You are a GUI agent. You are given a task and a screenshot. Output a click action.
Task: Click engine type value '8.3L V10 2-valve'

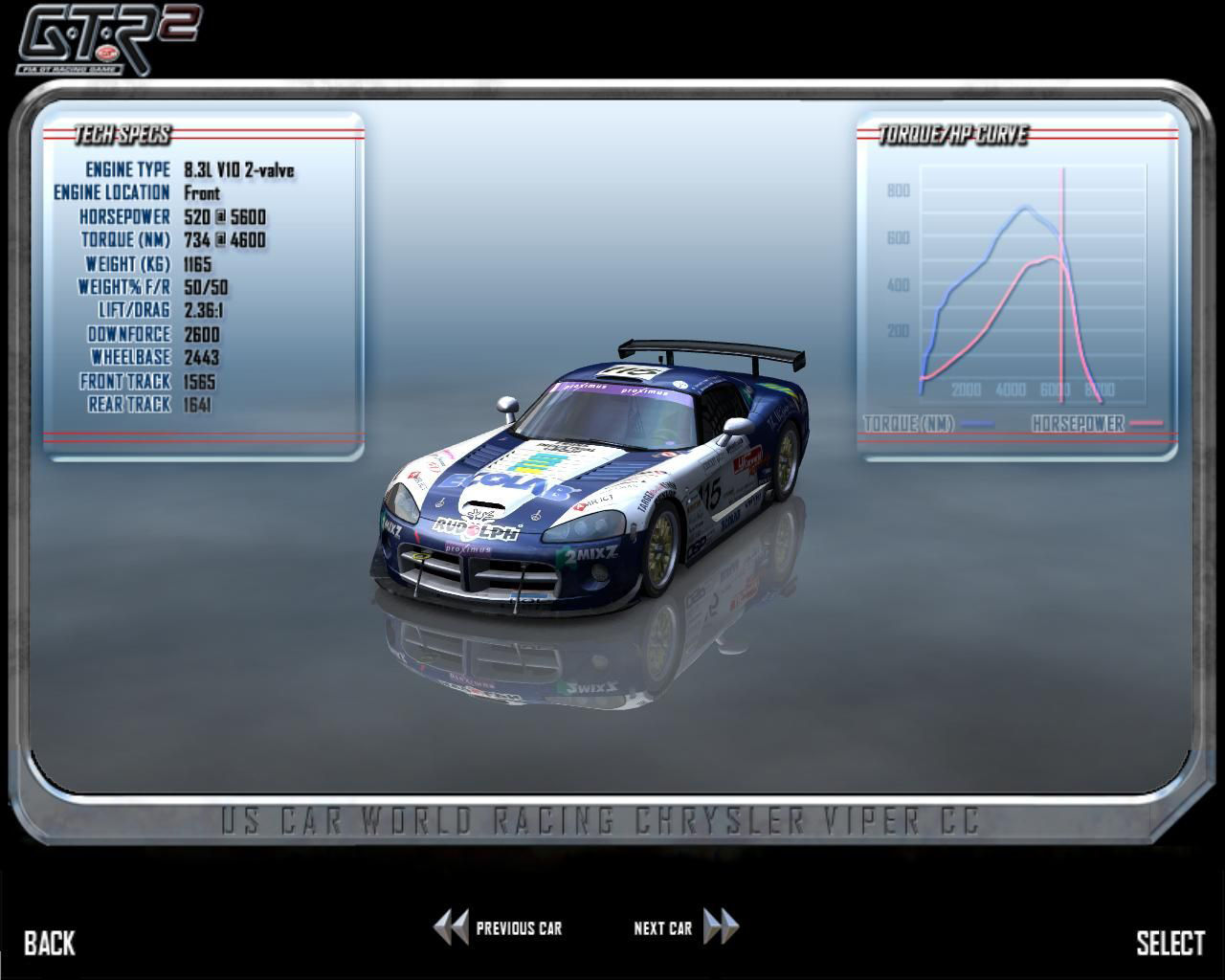tap(239, 170)
